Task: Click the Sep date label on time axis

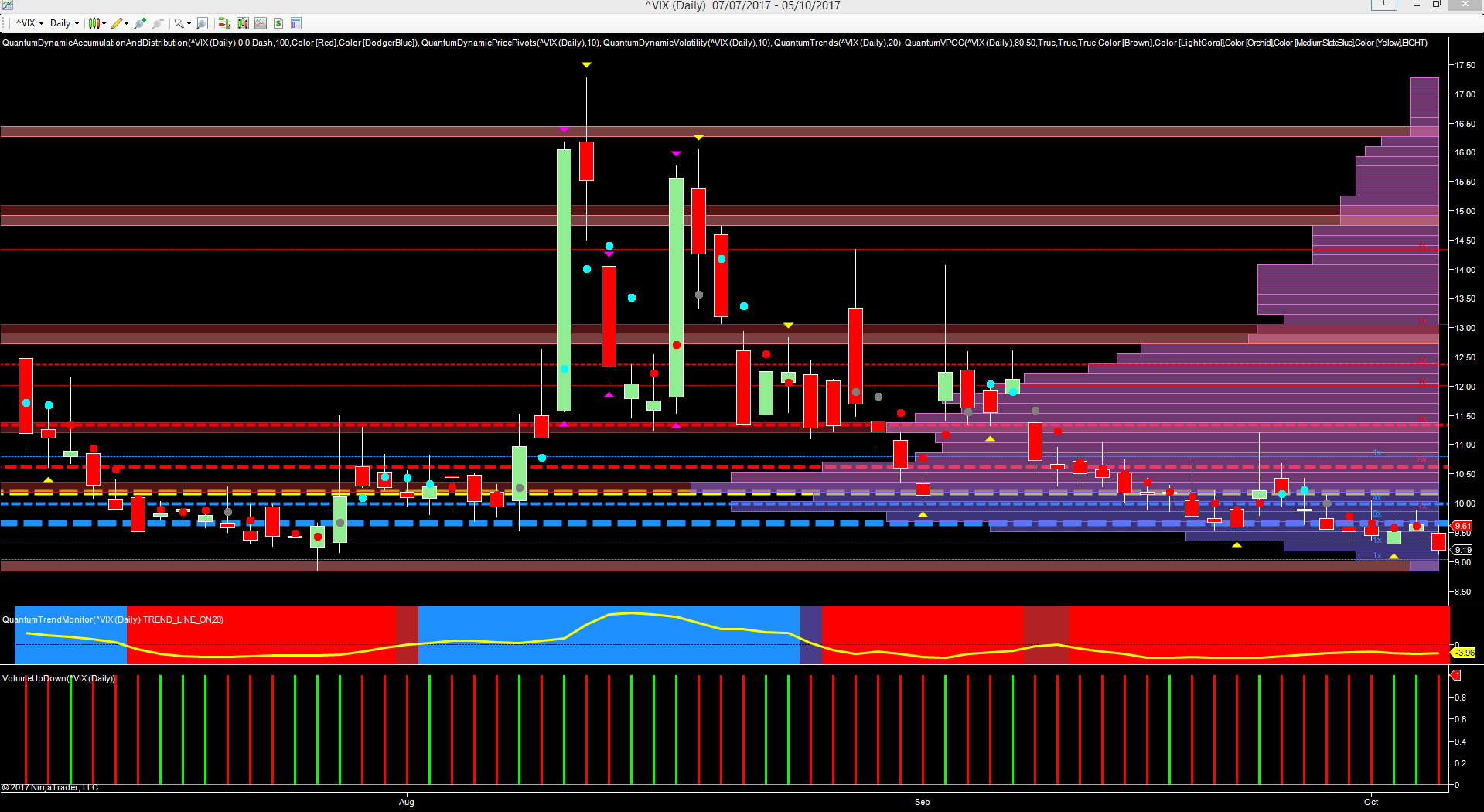Action: pos(923,802)
